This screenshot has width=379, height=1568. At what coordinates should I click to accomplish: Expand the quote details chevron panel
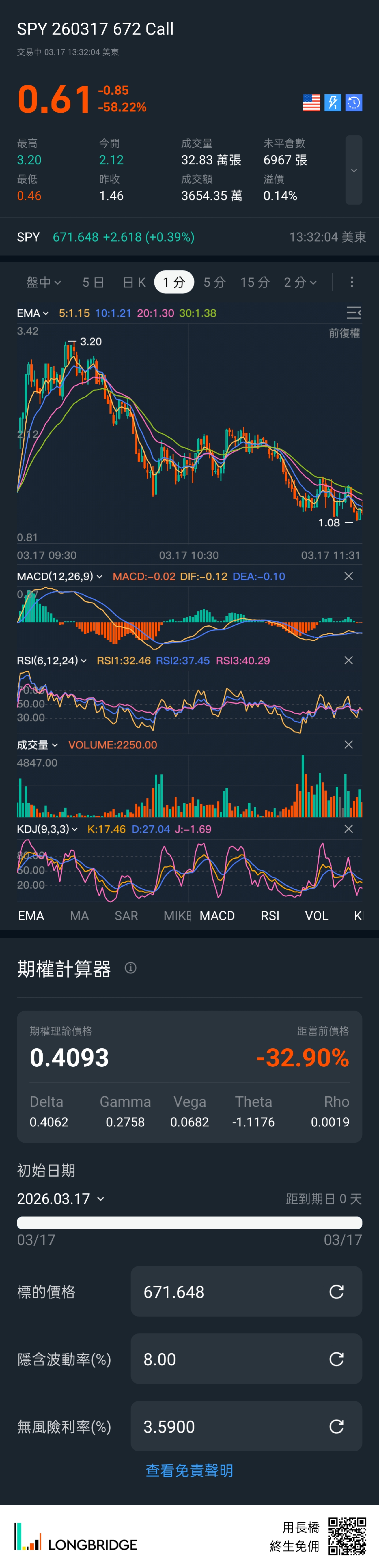point(354,171)
